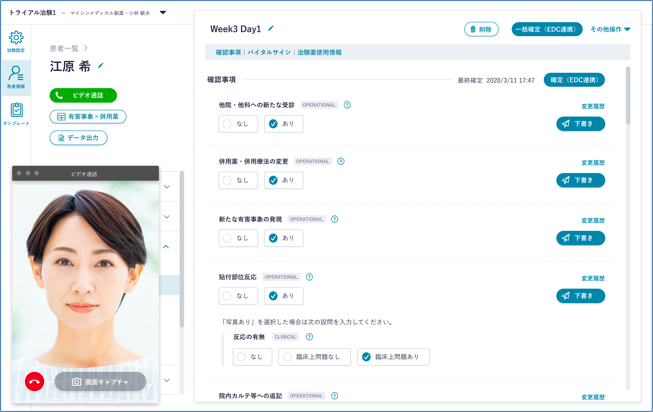
Task: Click pencil icon beside patient name 江原 希
Action: (101, 67)
